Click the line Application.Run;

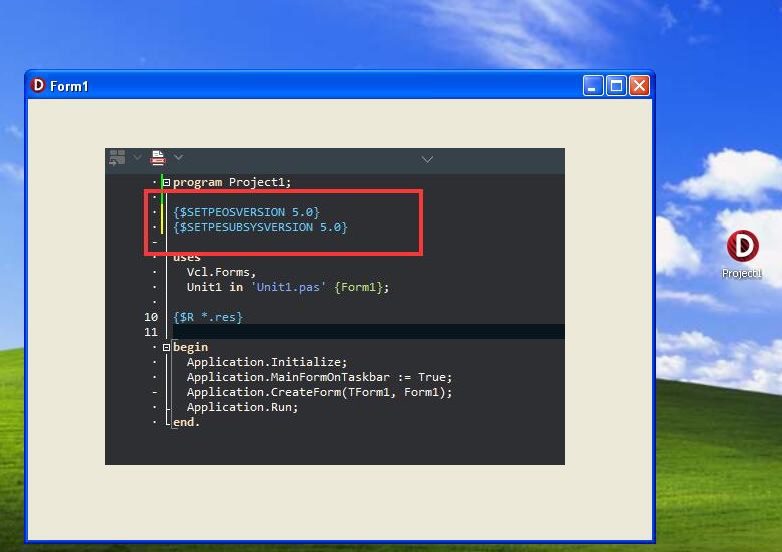(242, 407)
